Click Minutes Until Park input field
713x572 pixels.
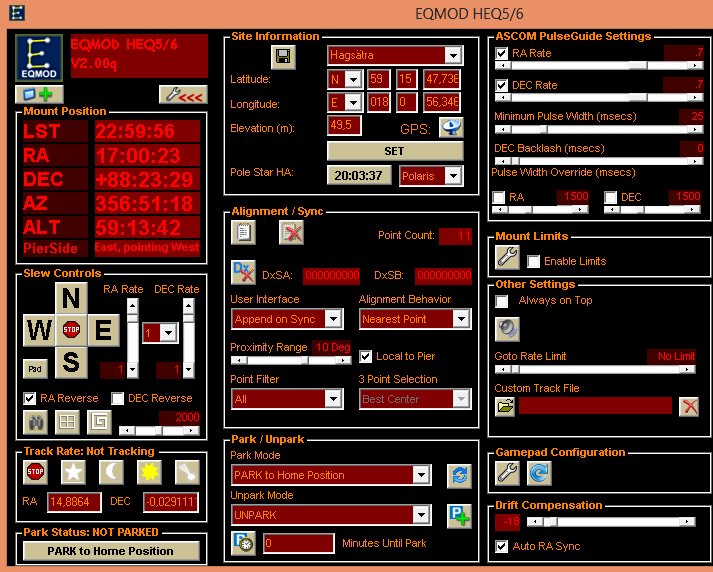point(299,543)
